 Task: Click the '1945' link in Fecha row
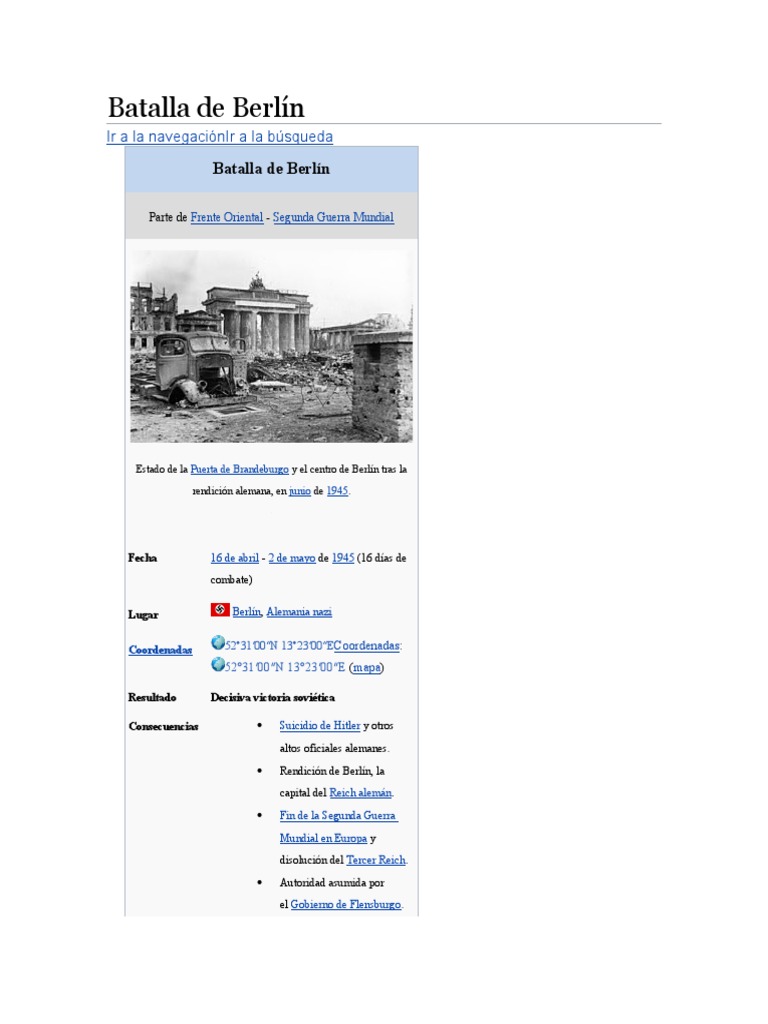point(343,558)
